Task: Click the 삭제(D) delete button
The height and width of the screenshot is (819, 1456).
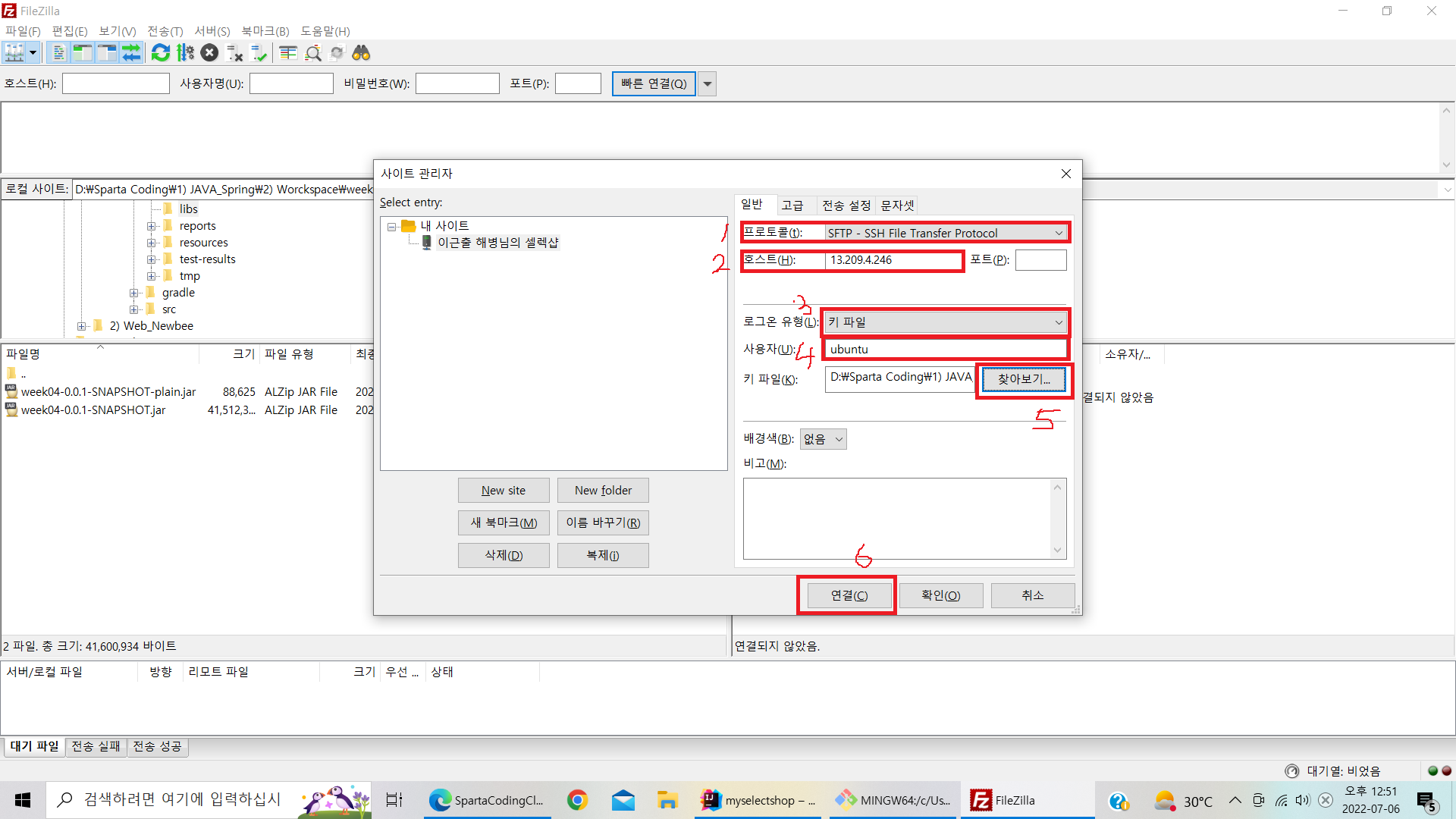Action: [x=504, y=555]
